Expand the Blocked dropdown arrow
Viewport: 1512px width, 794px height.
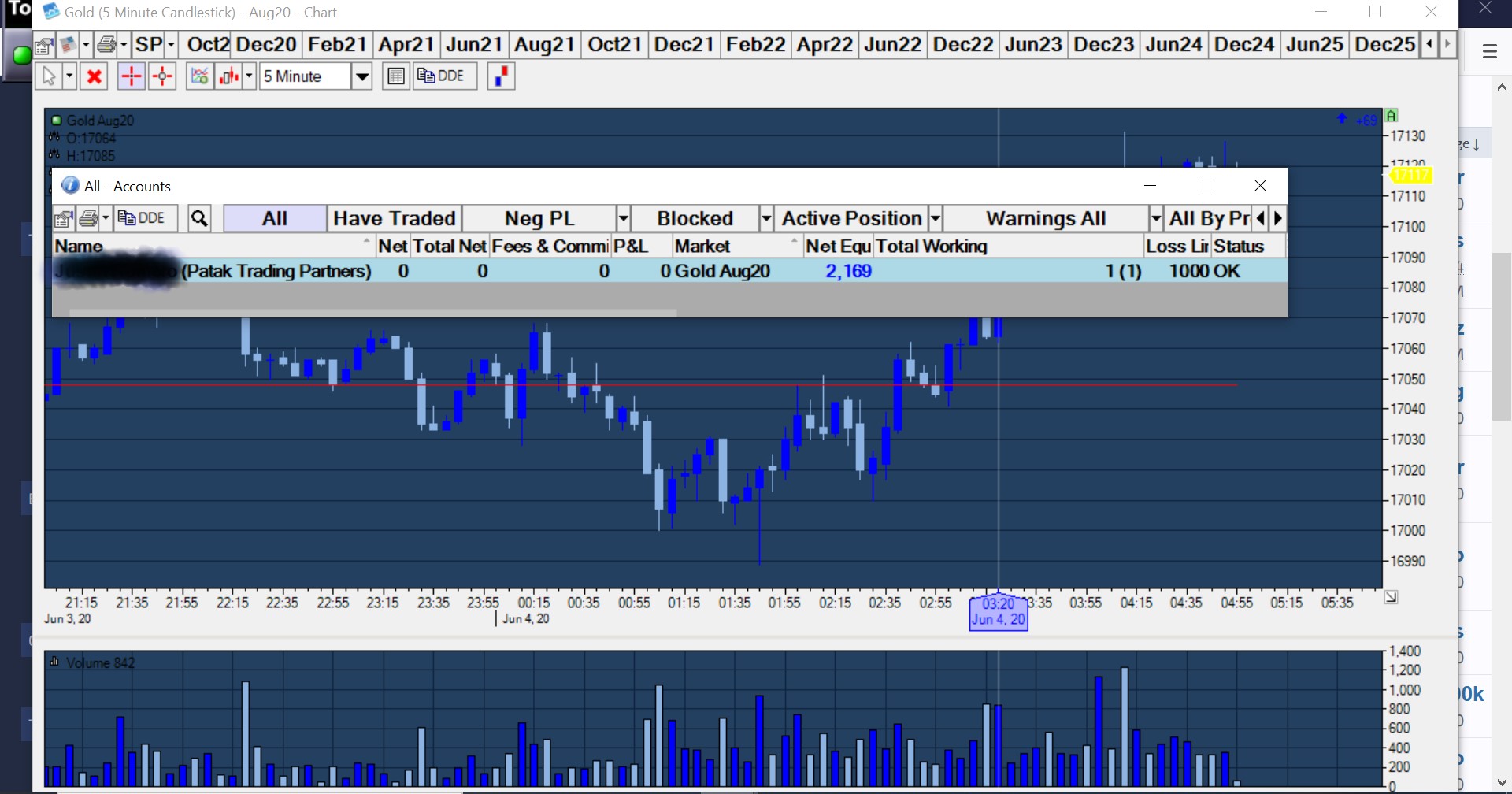766,218
